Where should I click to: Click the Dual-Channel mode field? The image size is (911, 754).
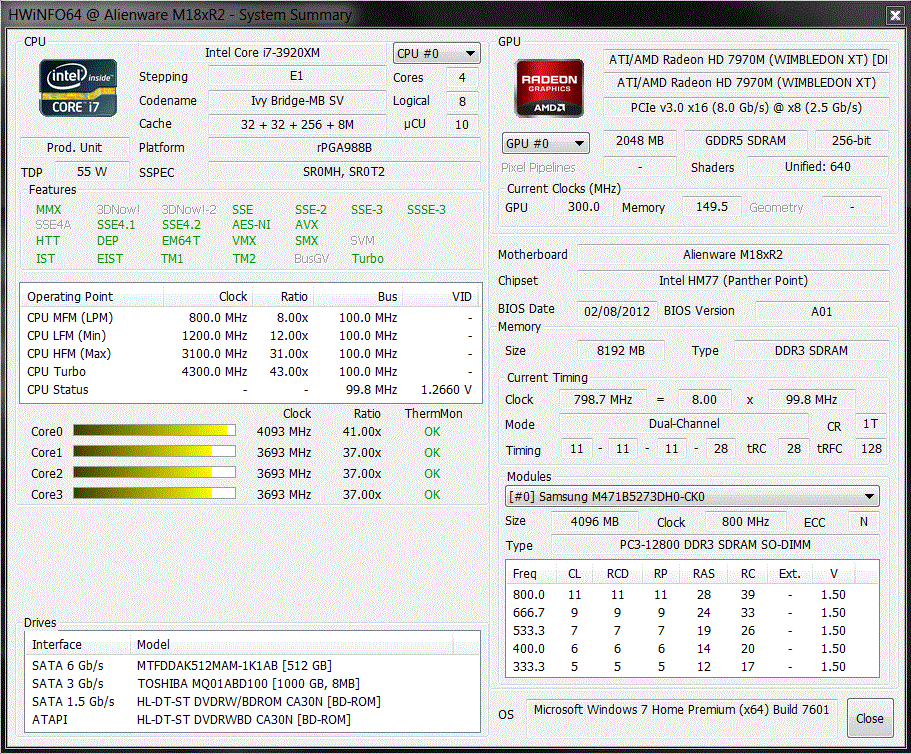684,423
